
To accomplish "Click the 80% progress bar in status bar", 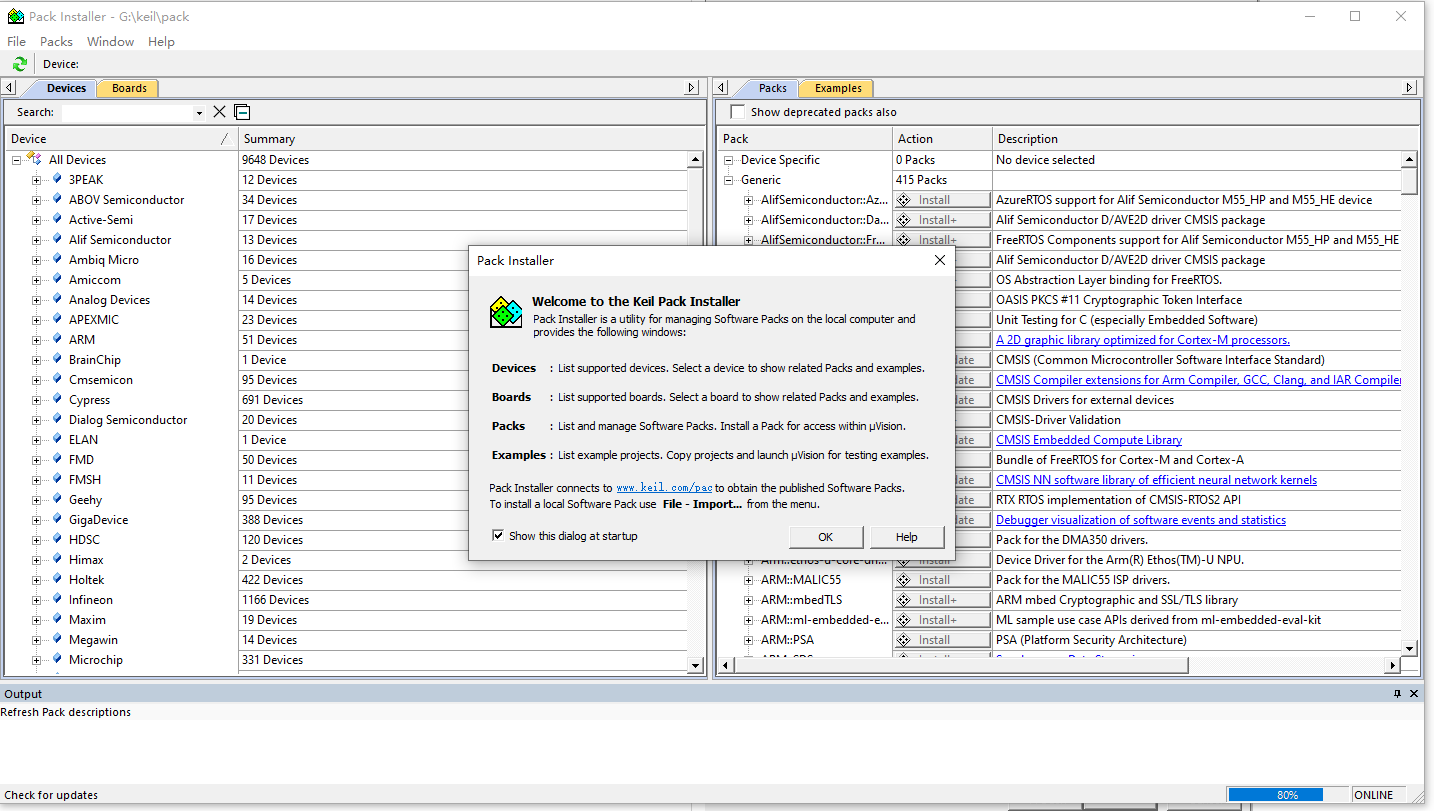I will point(1287,795).
